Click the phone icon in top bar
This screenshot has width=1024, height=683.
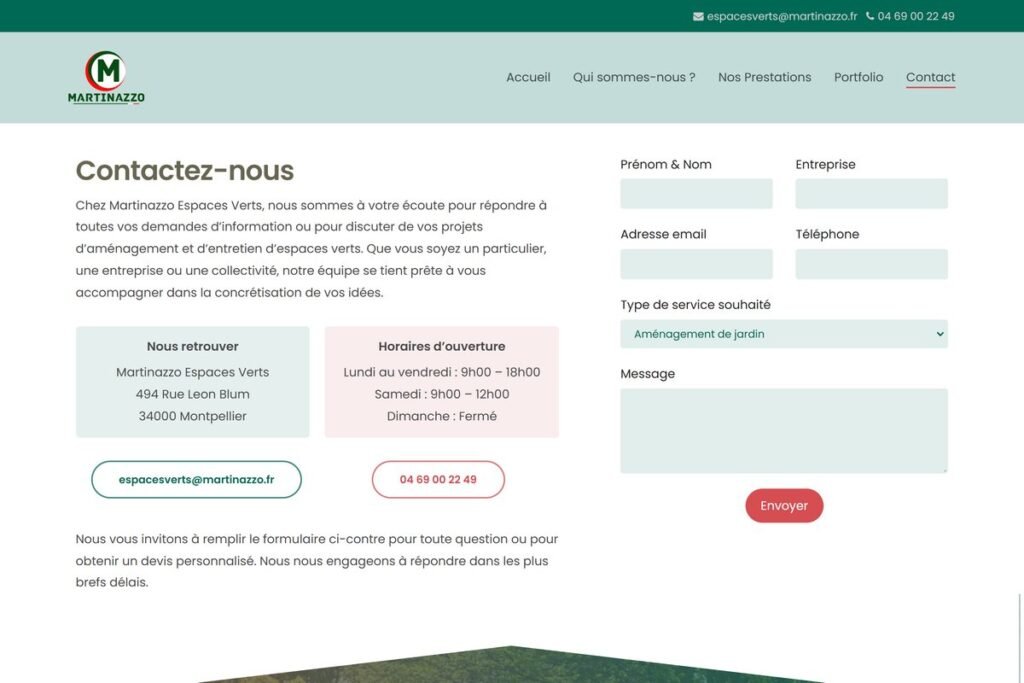point(870,16)
